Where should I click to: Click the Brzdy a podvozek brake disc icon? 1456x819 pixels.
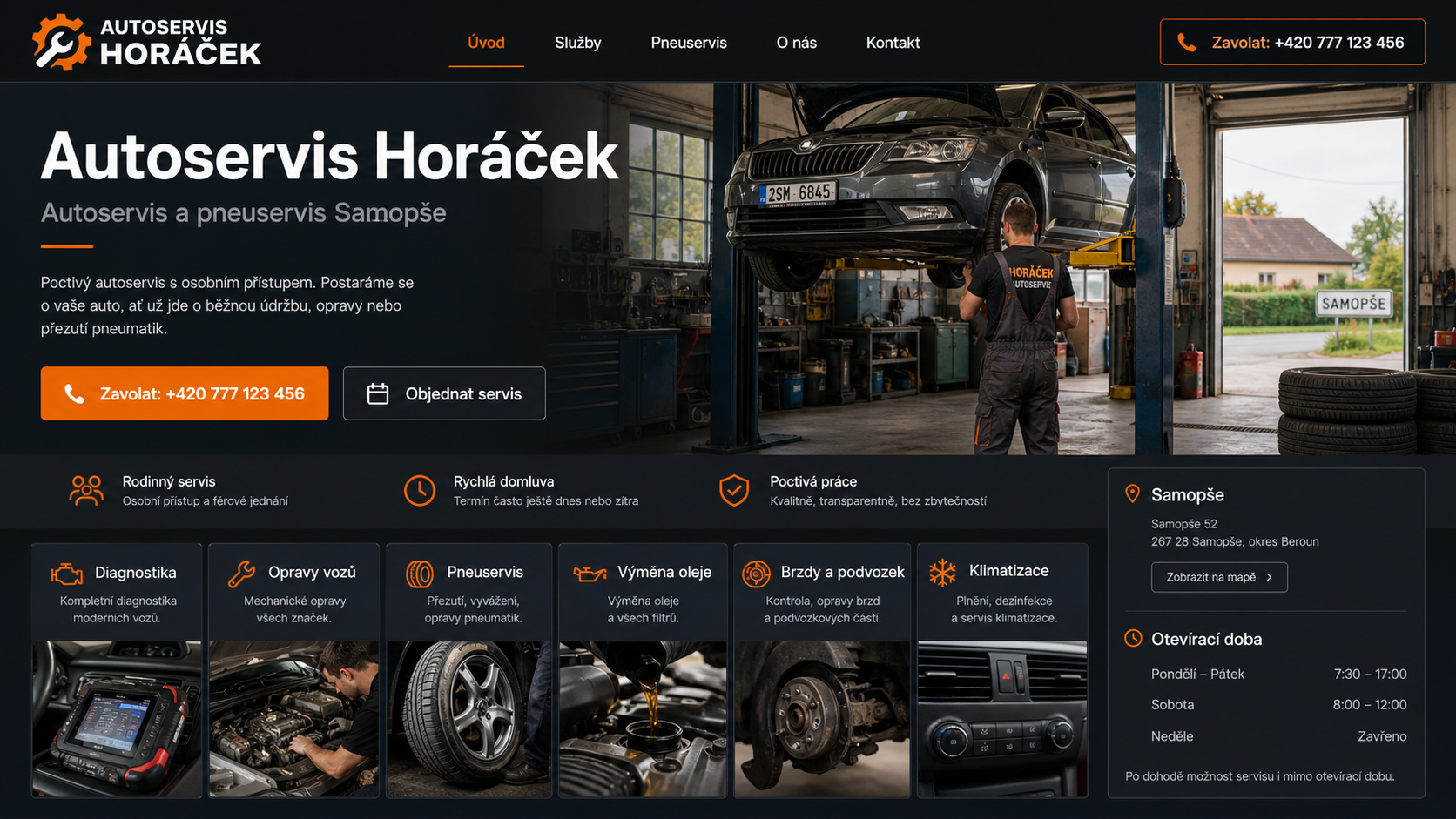click(x=756, y=574)
